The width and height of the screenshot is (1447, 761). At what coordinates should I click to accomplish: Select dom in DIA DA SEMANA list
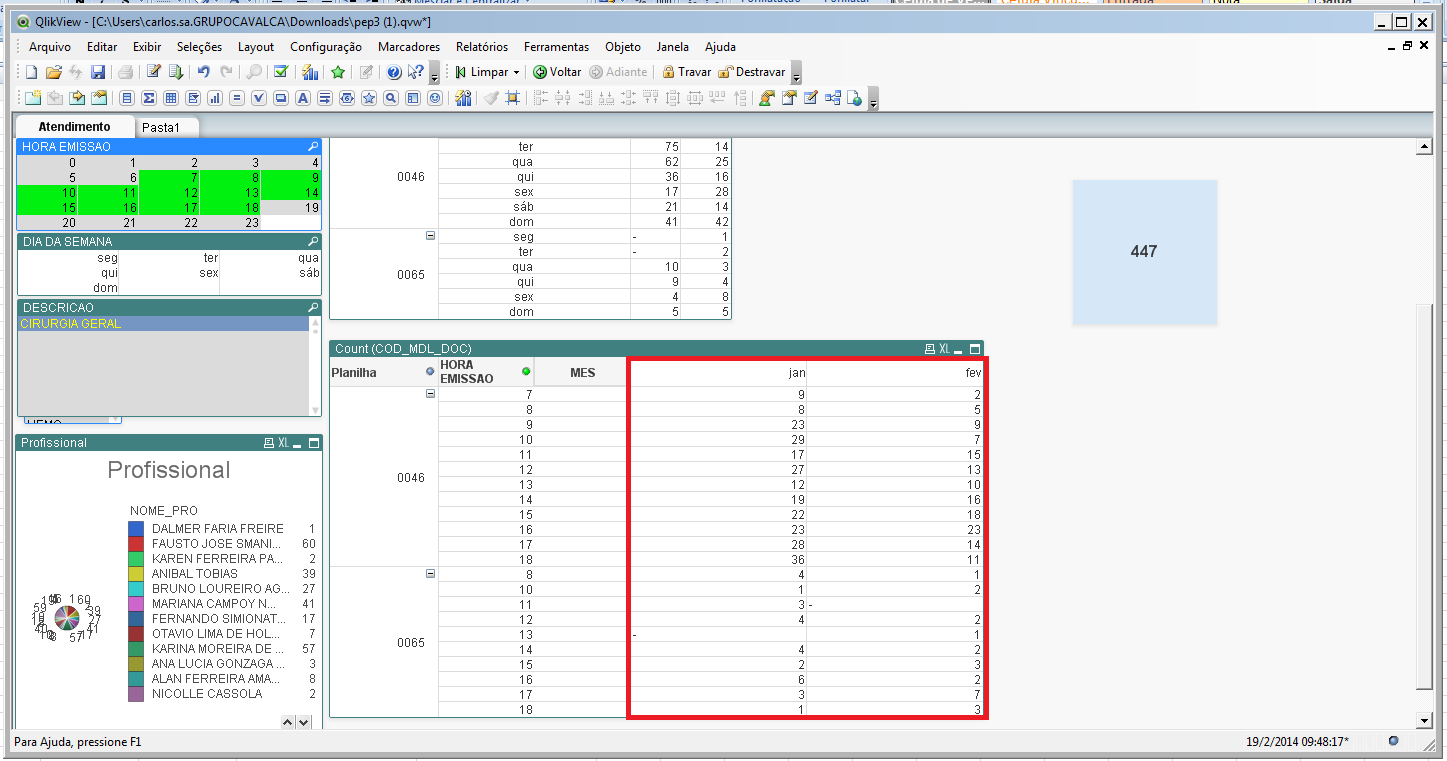(68, 287)
